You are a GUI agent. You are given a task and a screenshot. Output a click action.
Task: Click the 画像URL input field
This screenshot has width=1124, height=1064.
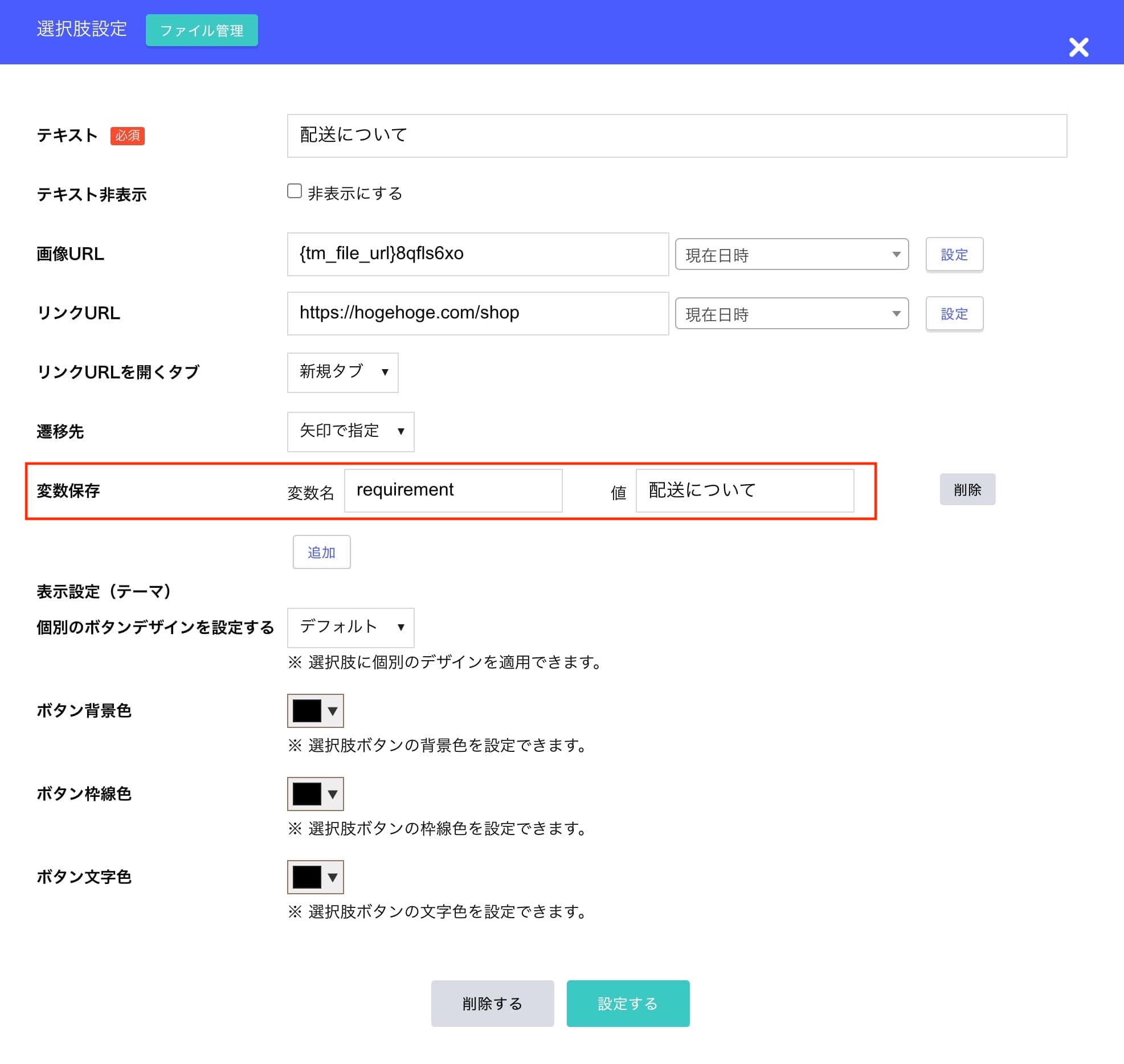(x=478, y=254)
